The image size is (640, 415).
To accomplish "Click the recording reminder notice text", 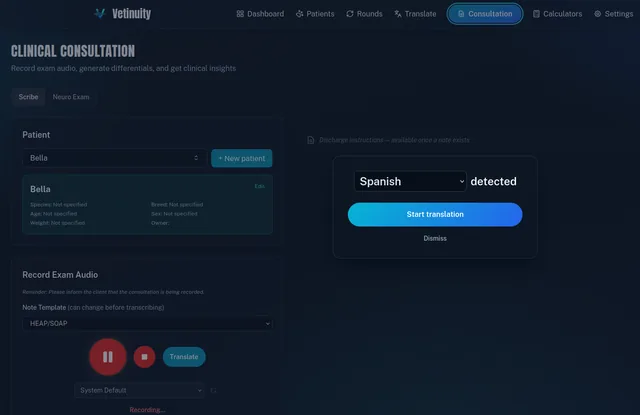I will coord(113,292).
